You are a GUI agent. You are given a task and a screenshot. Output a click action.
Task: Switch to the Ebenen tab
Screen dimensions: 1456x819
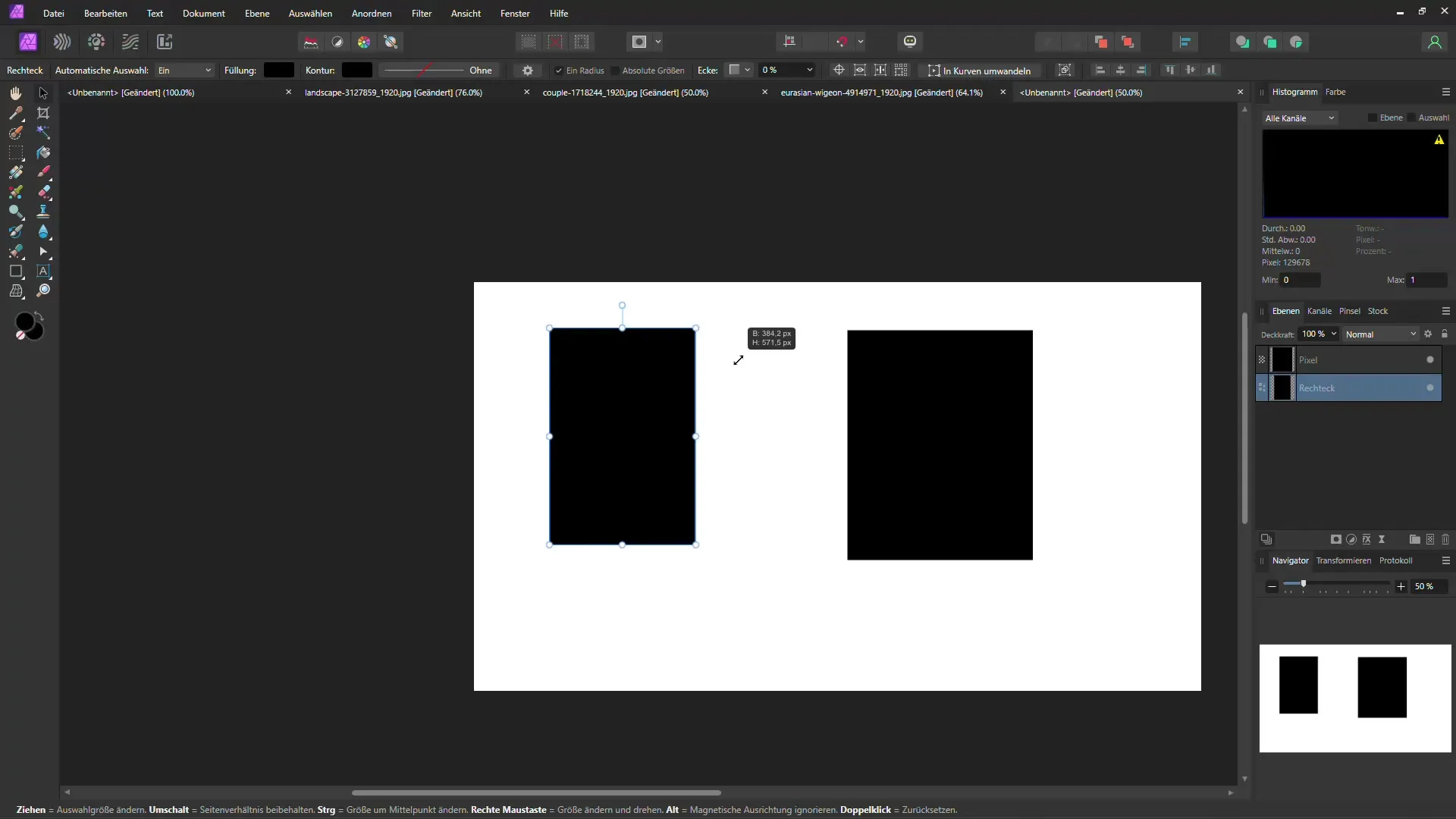pyautogui.click(x=1285, y=310)
